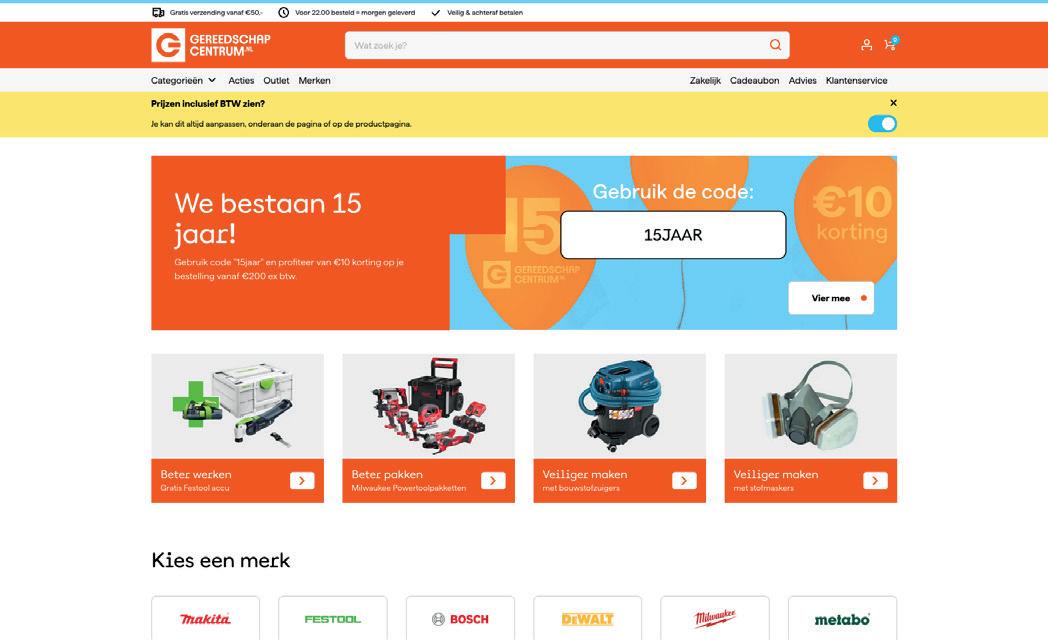Image resolution: width=1048 pixels, height=640 pixels.
Task: Close the yellow BTW notification banner
Action: pyautogui.click(x=894, y=103)
